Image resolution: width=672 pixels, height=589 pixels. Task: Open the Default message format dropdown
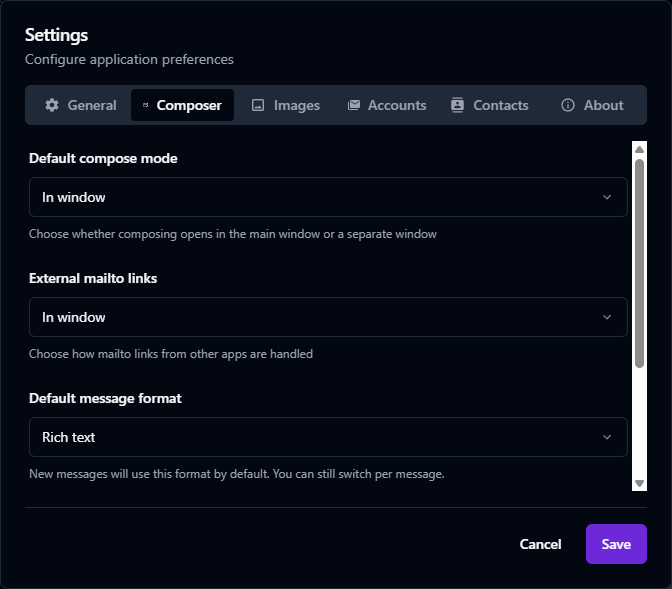click(x=328, y=437)
